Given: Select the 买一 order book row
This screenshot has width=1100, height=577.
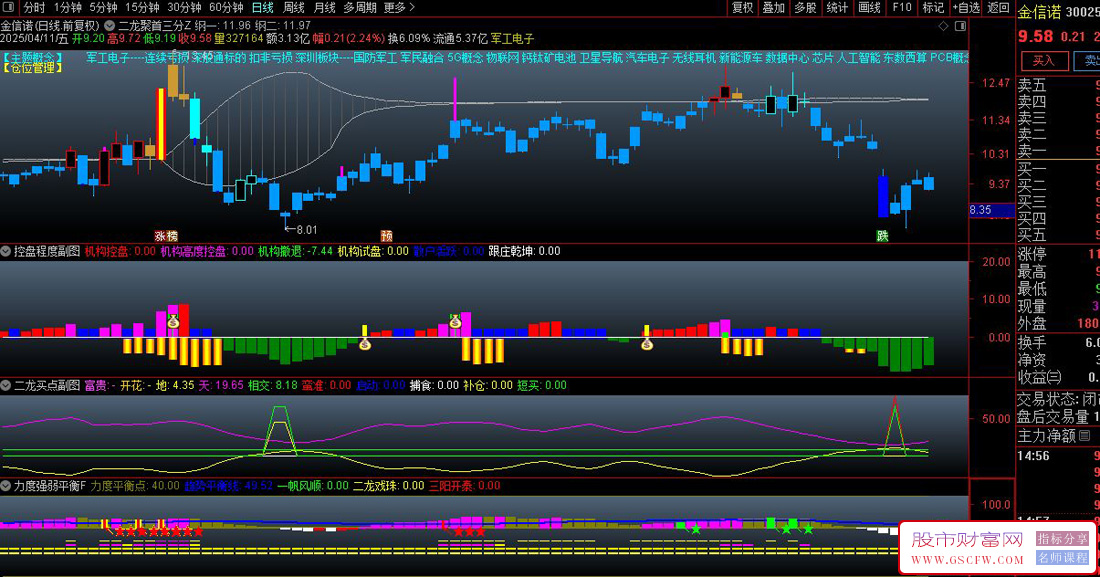Looking at the screenshot, I should point(1059,169).
